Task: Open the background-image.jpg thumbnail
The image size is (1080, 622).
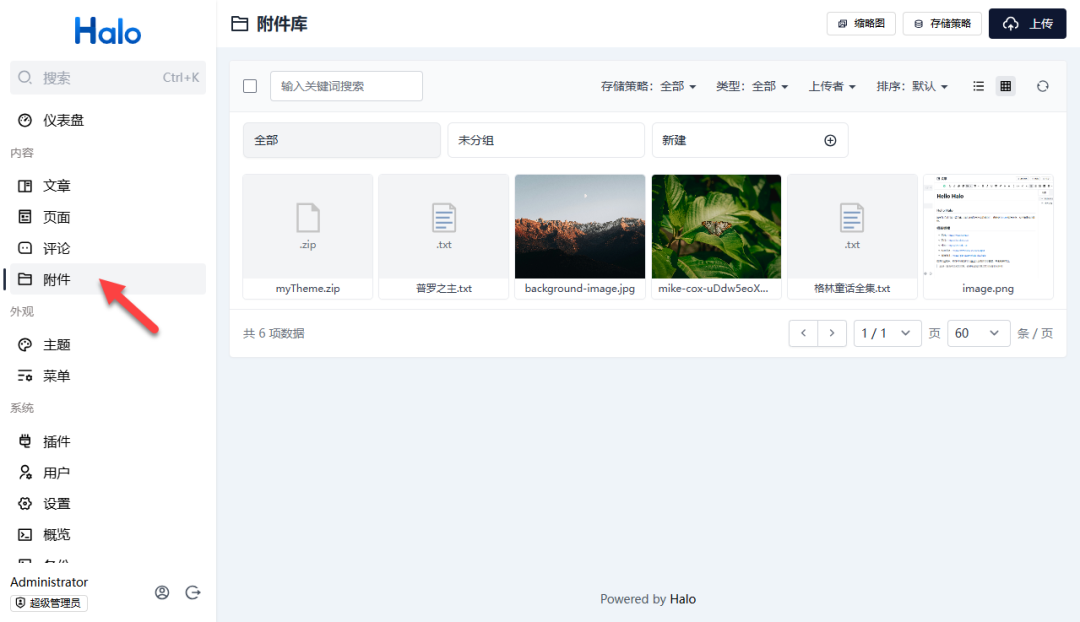Action: [x=580, y=227]
